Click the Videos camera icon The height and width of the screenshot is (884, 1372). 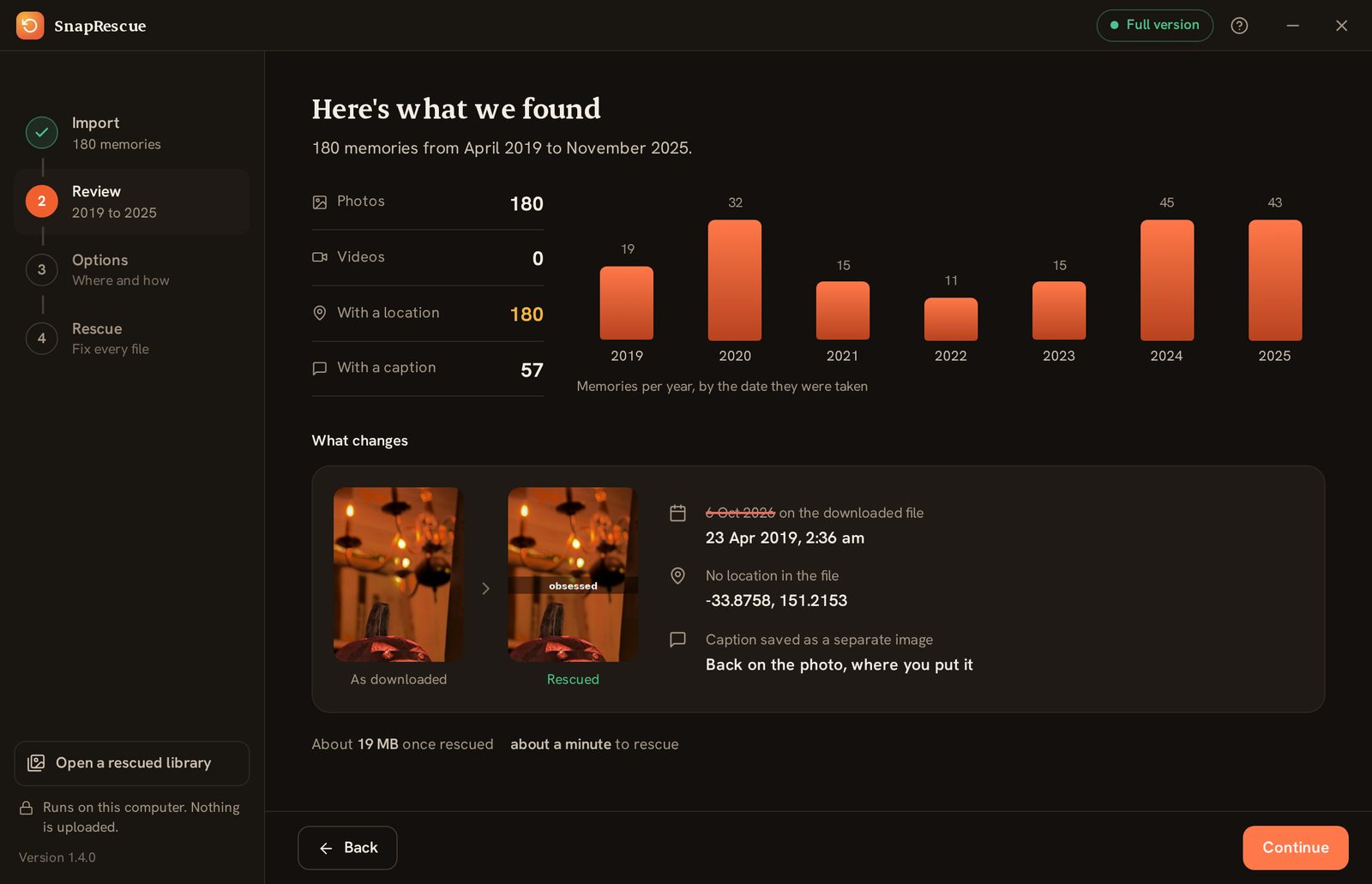click(x=320, y=257)
